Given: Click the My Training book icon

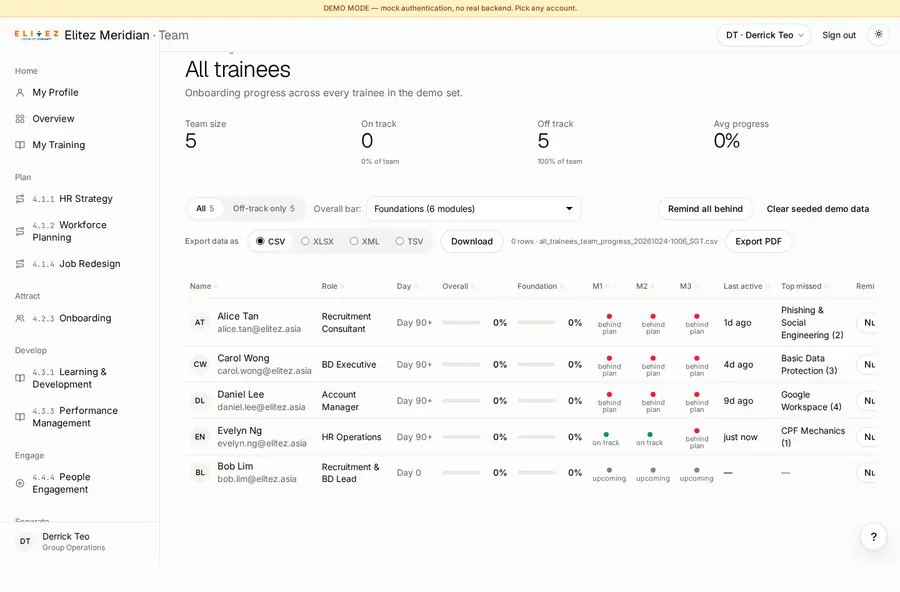Looking at the screenshot, I should pyautogui.click(x=20, y=145).
